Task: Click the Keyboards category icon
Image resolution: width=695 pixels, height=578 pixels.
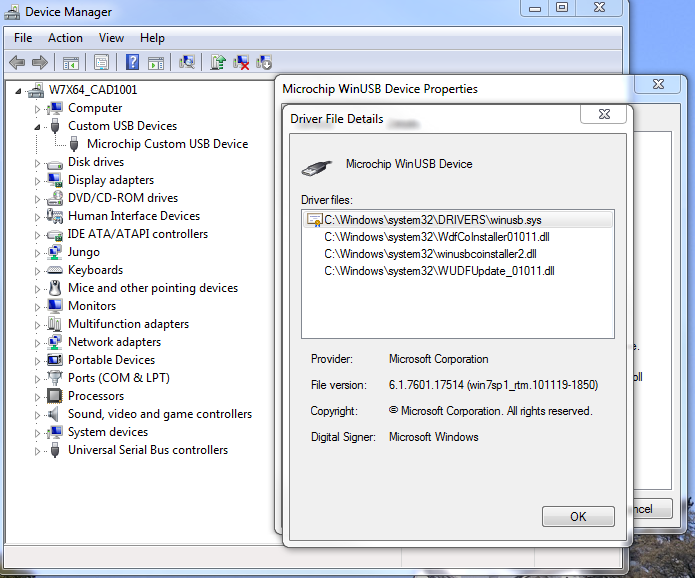Action: (55, 270)
